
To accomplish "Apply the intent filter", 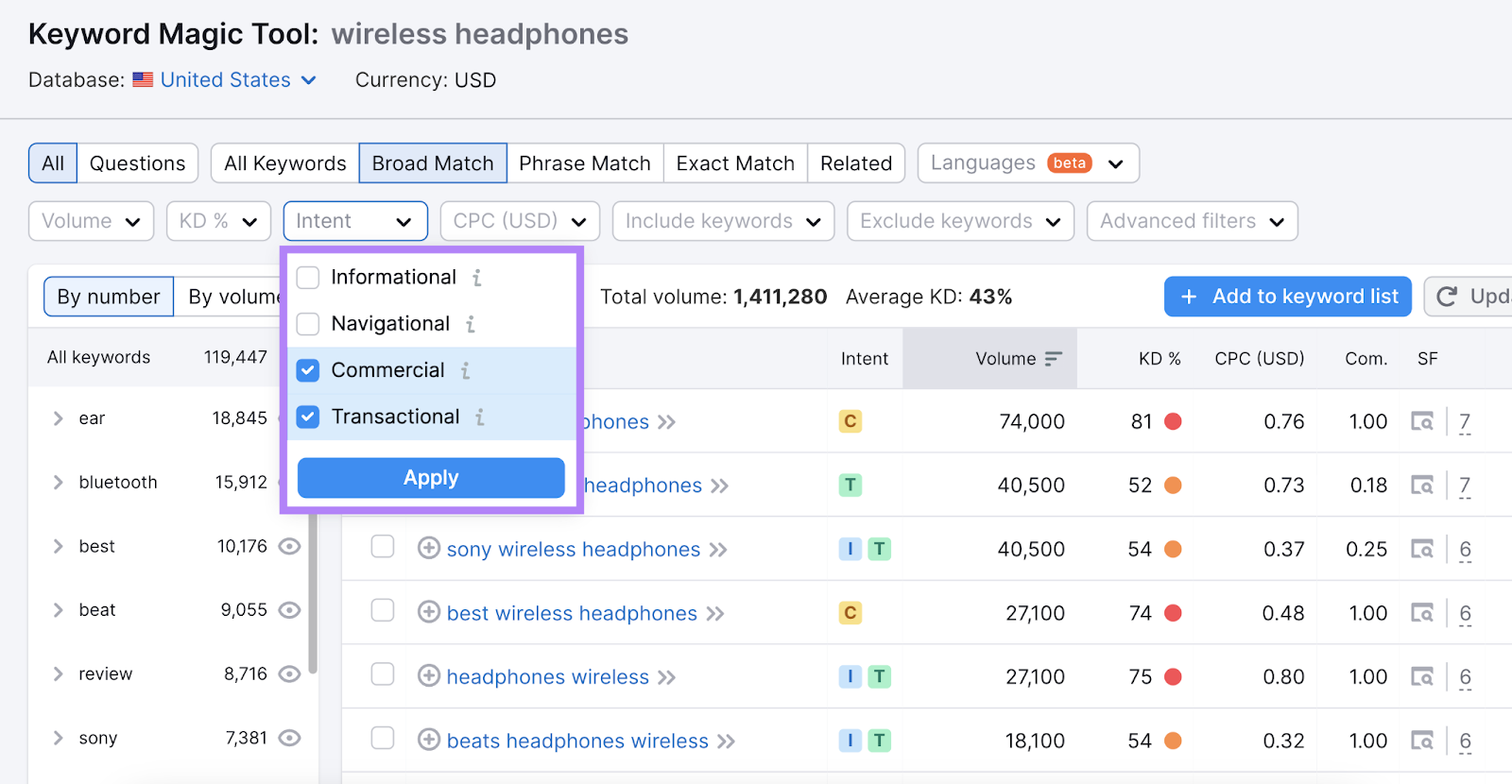I will coord(431,478).
